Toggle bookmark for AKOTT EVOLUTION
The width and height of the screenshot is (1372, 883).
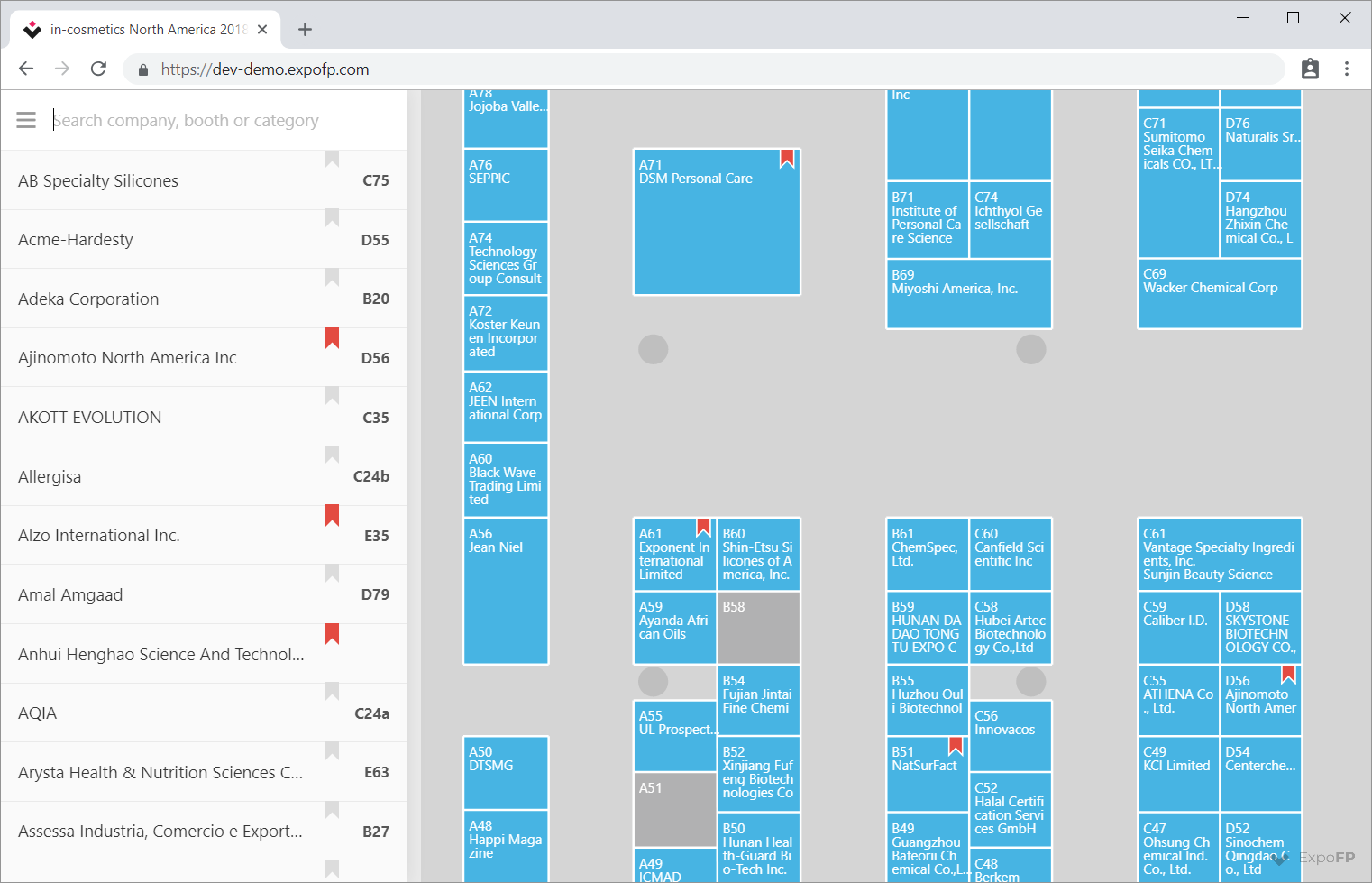click(x=332, y=396)
